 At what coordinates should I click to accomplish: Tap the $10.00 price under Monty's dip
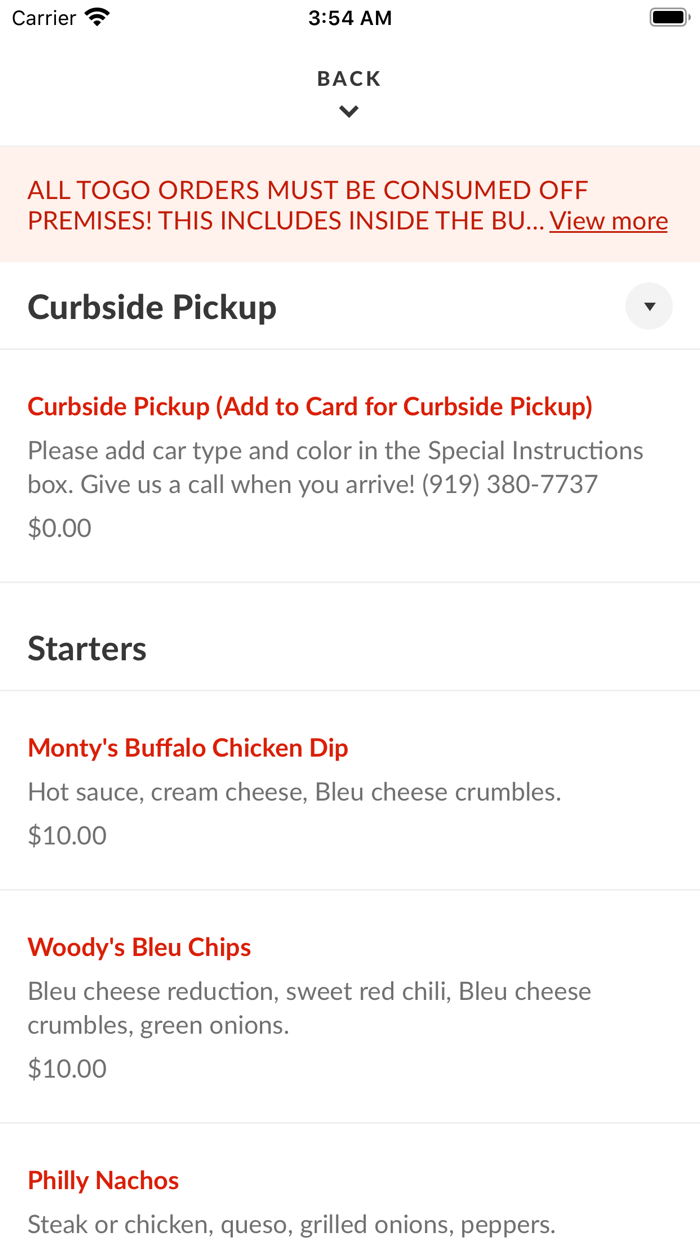point(67,836)
